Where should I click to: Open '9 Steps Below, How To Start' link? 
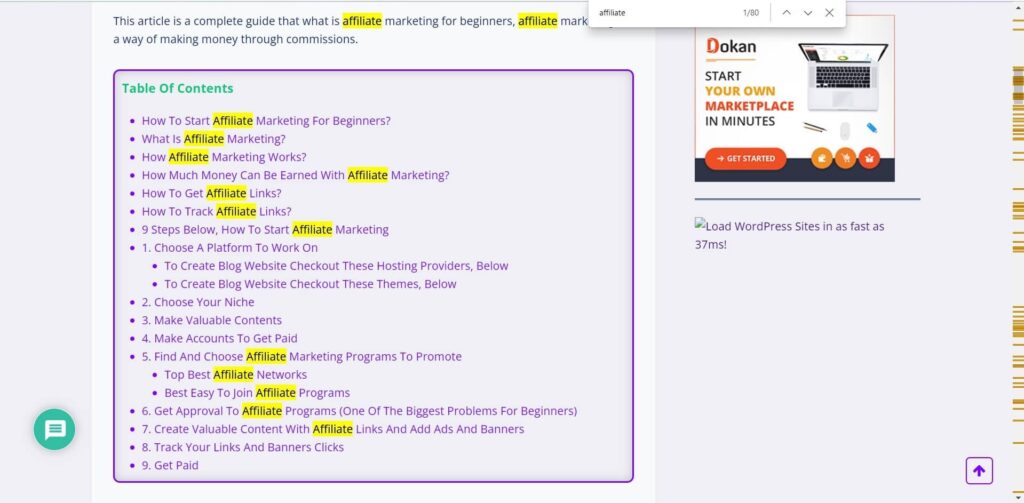265,230
